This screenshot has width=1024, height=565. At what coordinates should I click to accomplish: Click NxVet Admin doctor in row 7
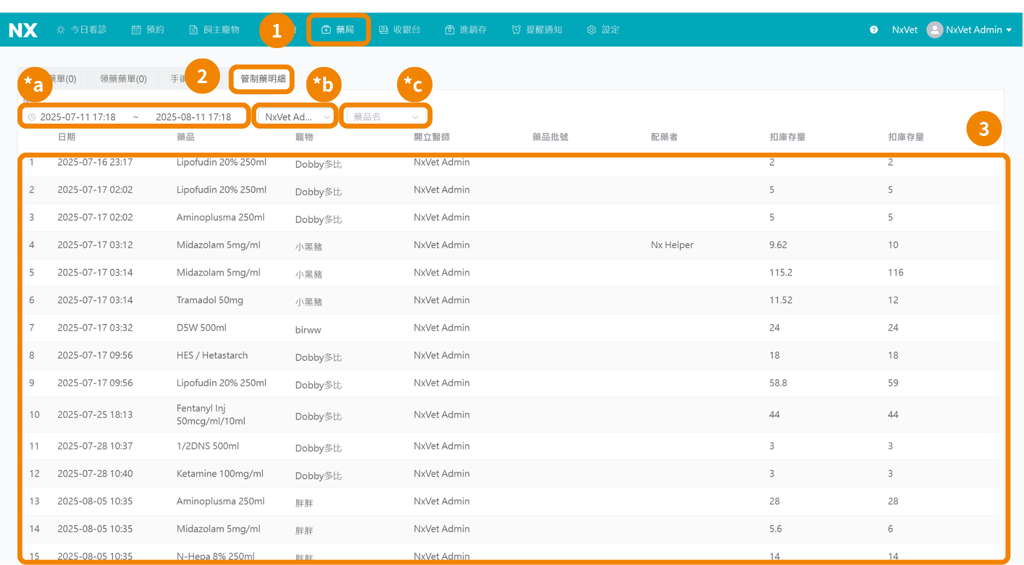pos(441,327)
